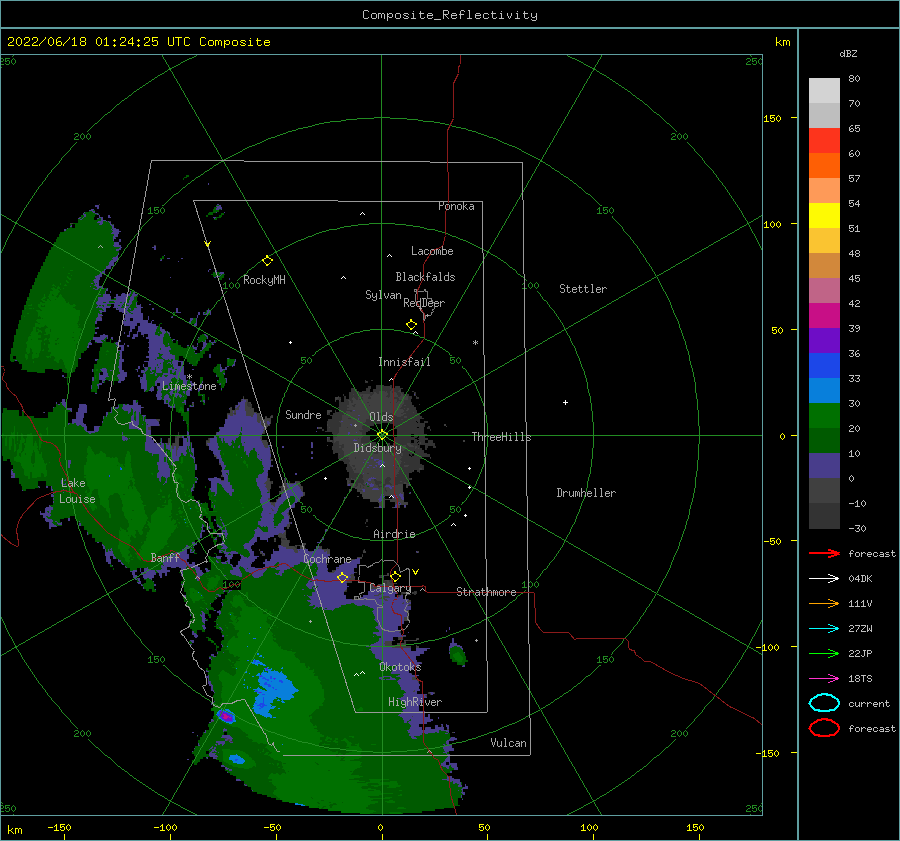The height and width of the screenshot is (841, 900).
Task: Select the cyan 27ZW arrow icon
Action: [x=824, y=629]
